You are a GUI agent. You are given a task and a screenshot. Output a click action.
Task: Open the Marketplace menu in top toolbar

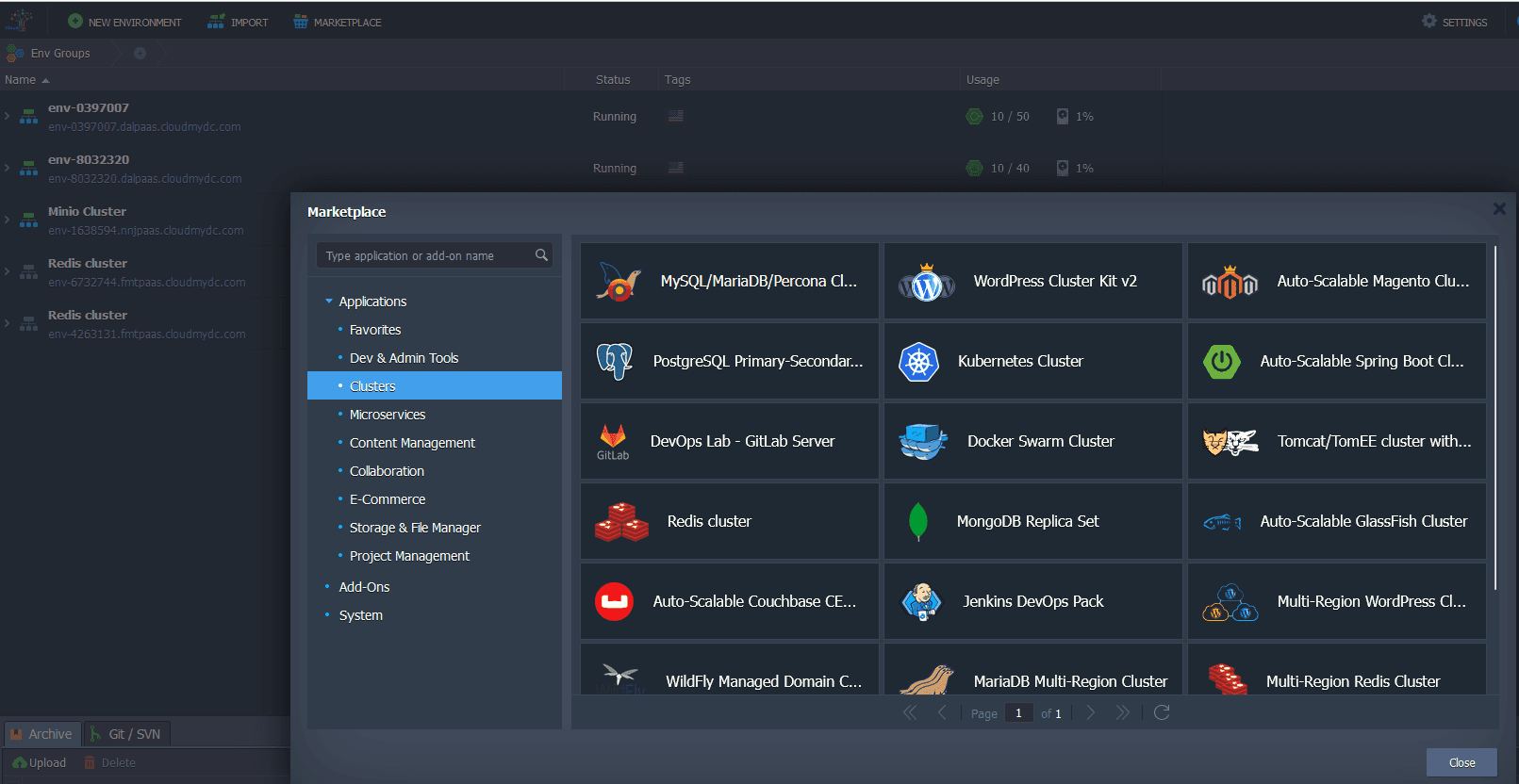[x=338, y=22]
